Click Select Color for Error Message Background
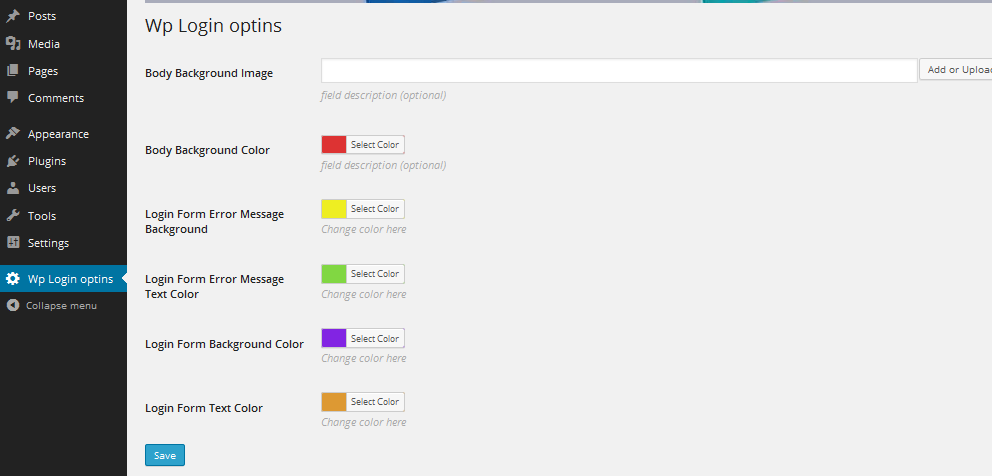The image size is (992, 476). click(x=375, y=209)
